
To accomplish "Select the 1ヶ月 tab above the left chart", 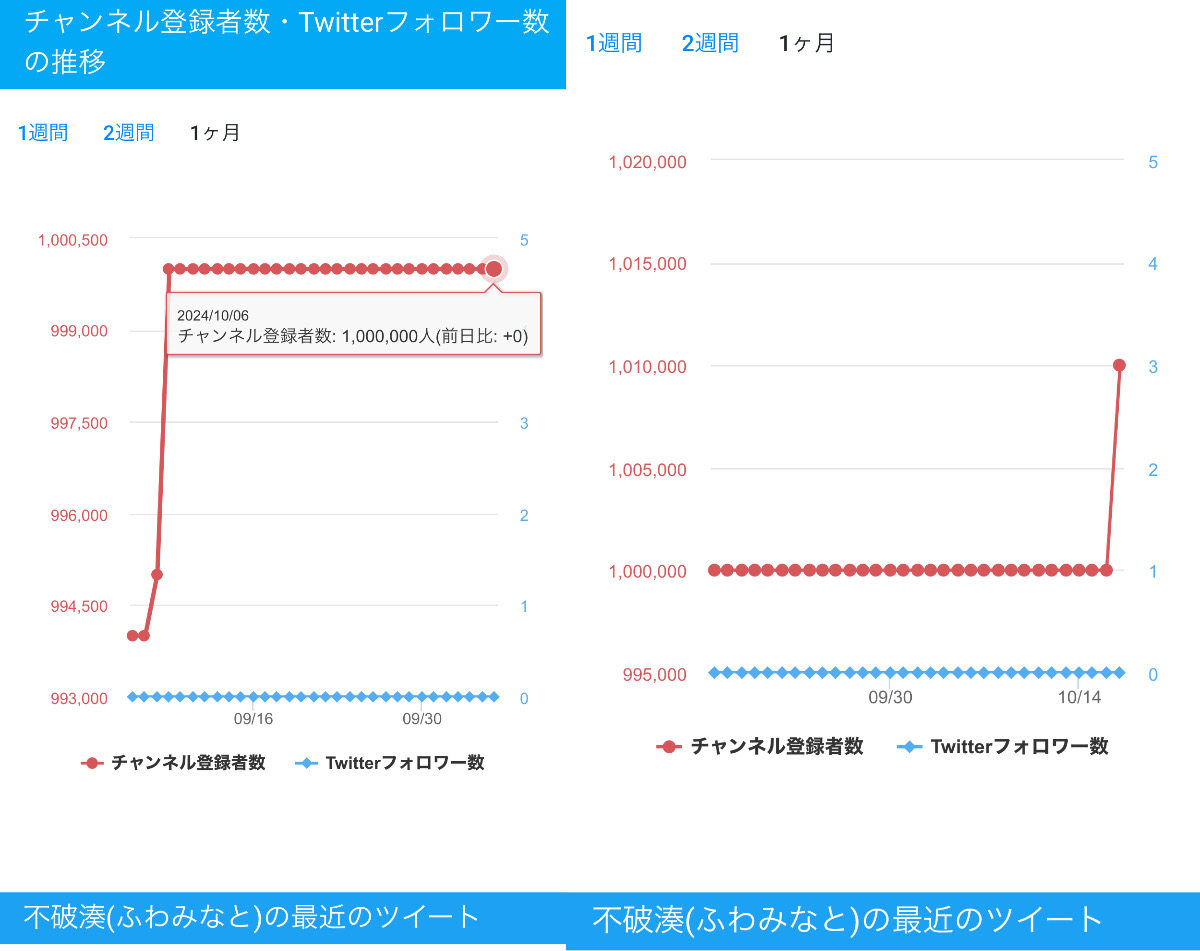I will point(215,133).
